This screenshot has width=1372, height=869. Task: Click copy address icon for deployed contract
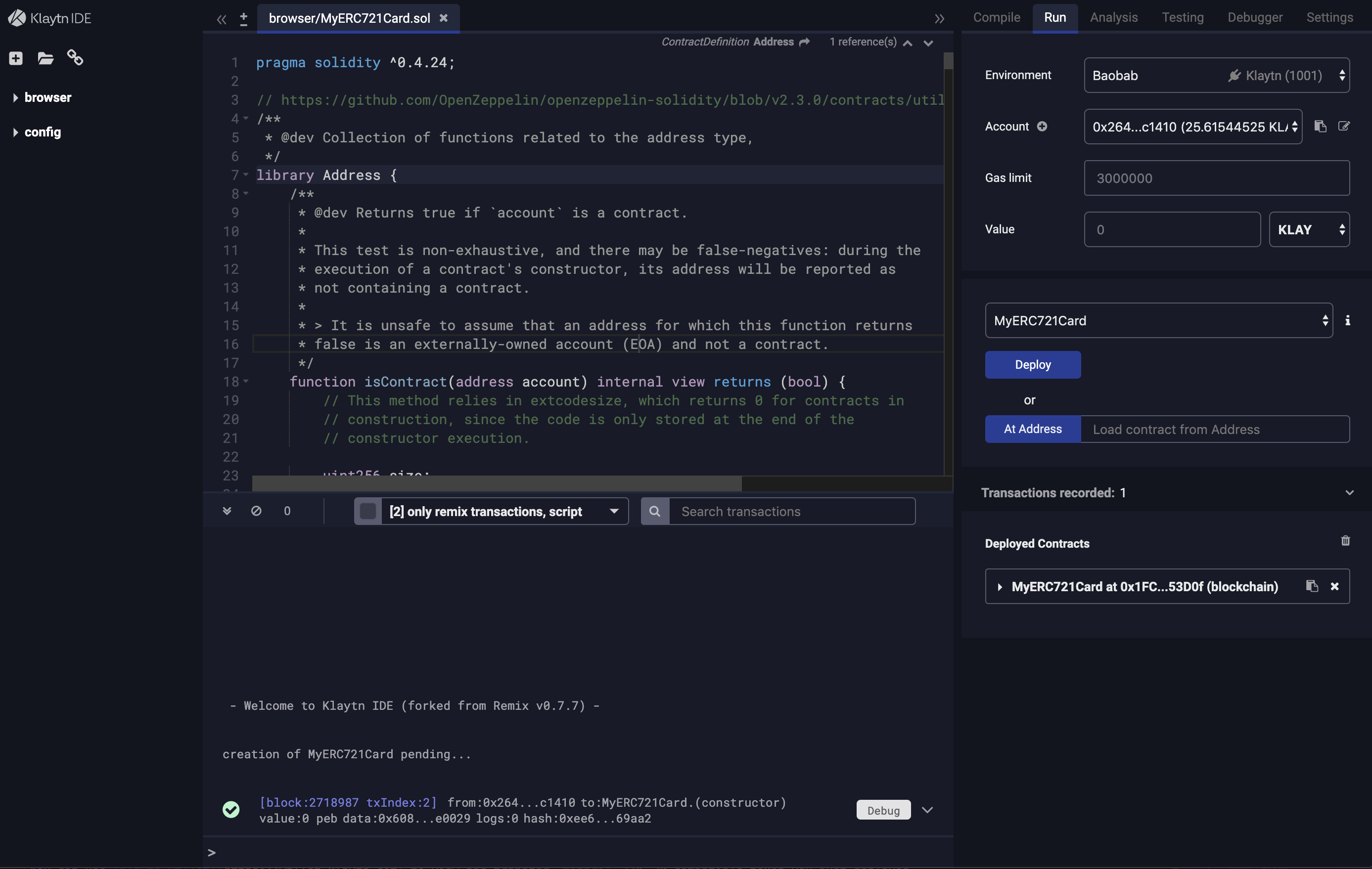coord(1311,586)
